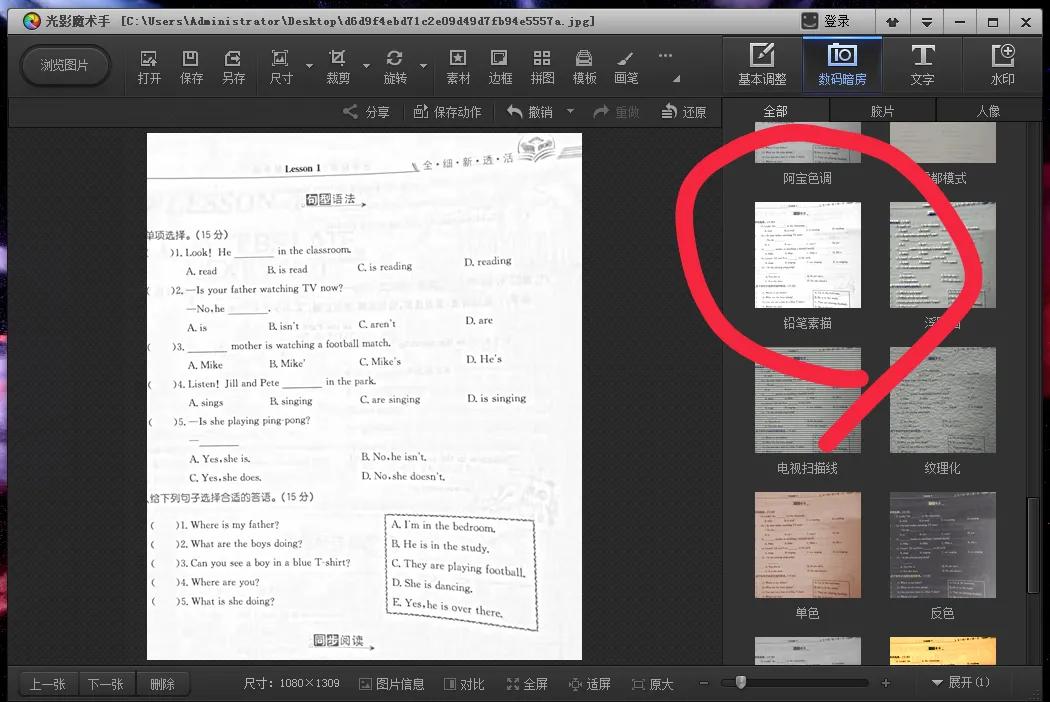The height and width of the screenshot is (702, 1050).
Task: Choose 另存 save-as icon
Action: tap(233, 67)
